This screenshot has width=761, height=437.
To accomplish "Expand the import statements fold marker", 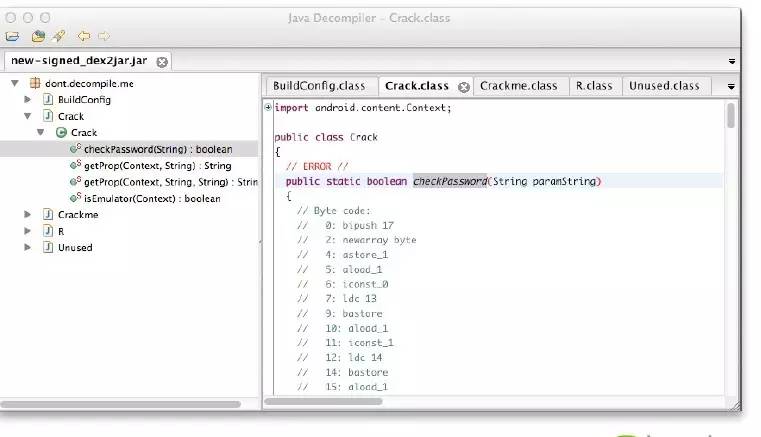I will coord(268,108).
